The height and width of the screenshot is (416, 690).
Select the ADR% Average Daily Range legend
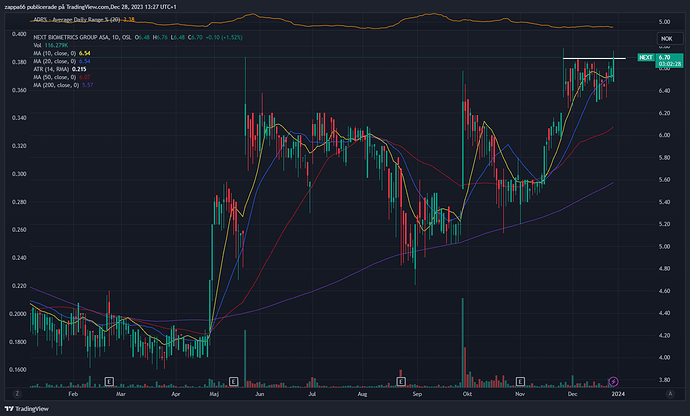[84, 19]
